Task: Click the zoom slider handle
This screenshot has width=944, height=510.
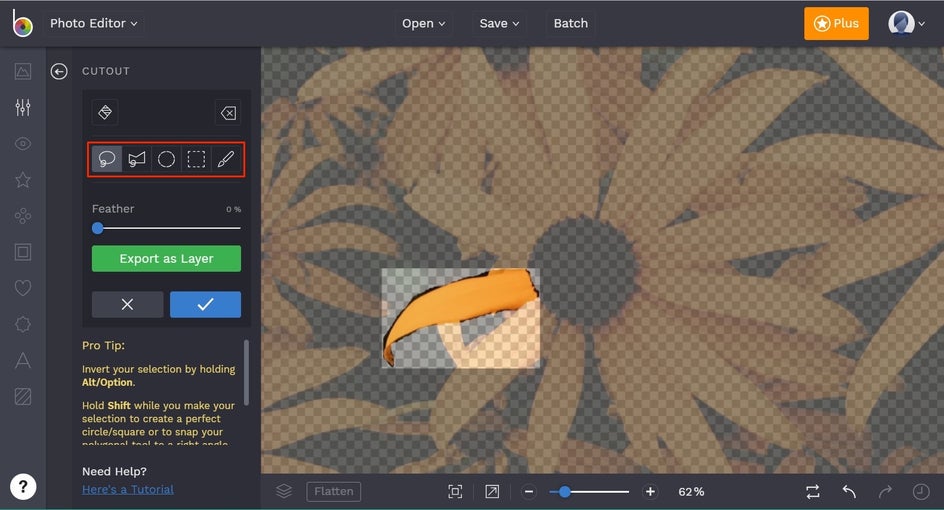Action: [x=564, y=492]
